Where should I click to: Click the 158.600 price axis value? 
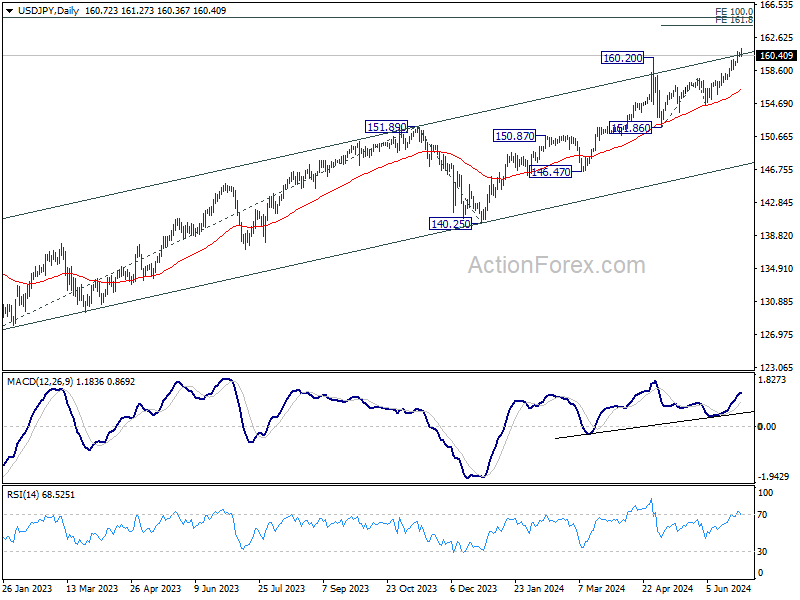[776, 71]
